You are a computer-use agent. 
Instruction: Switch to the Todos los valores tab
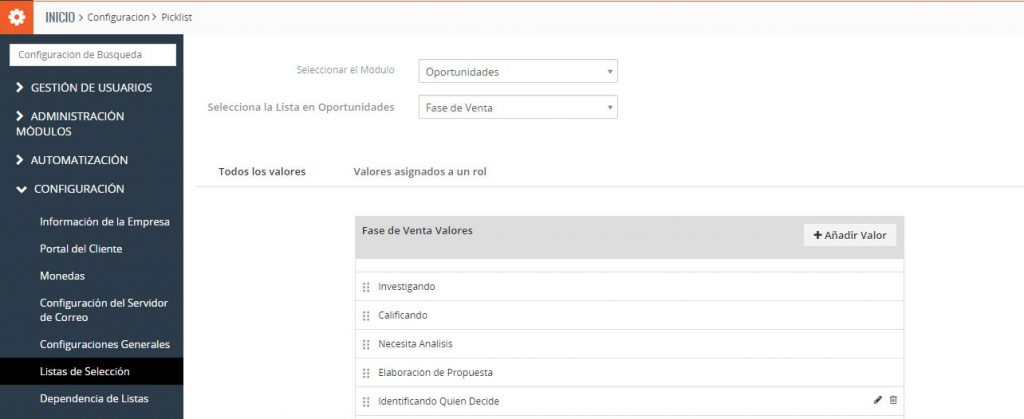click(262, 172)
